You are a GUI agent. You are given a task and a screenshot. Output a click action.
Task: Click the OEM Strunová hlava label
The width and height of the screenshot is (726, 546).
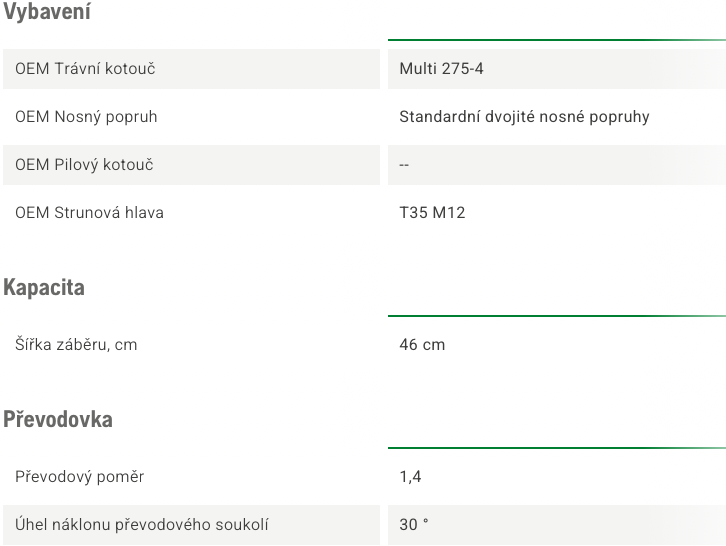pyautogui.click(x=89, y=213)
